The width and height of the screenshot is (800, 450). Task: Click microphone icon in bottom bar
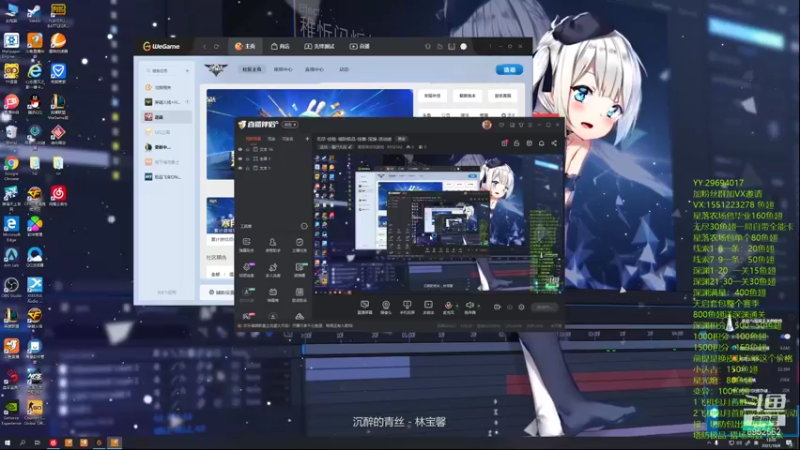click(448, 307)
